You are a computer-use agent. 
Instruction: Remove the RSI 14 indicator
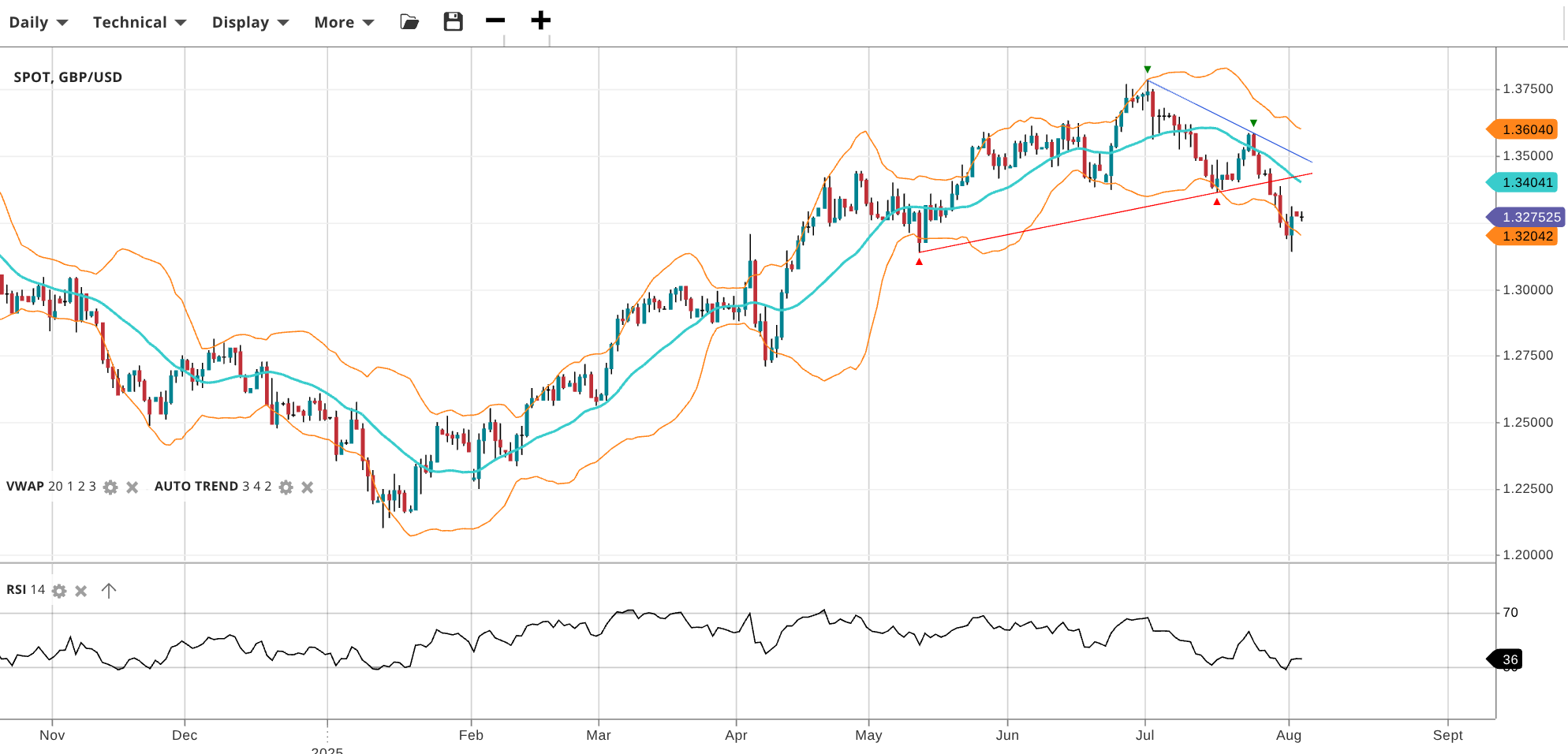81,591
